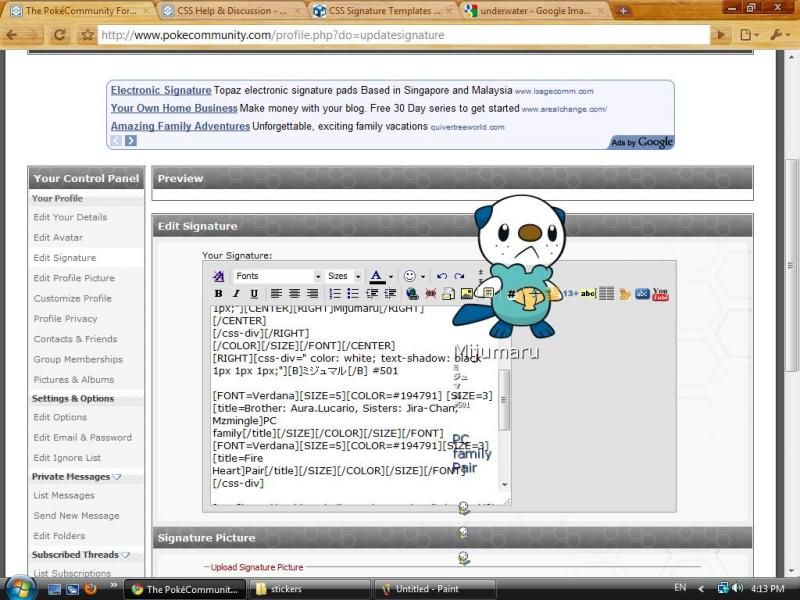Click the 13+ tag icon
This screenshot has width=800, height=600.
click(x=570, y=294)
